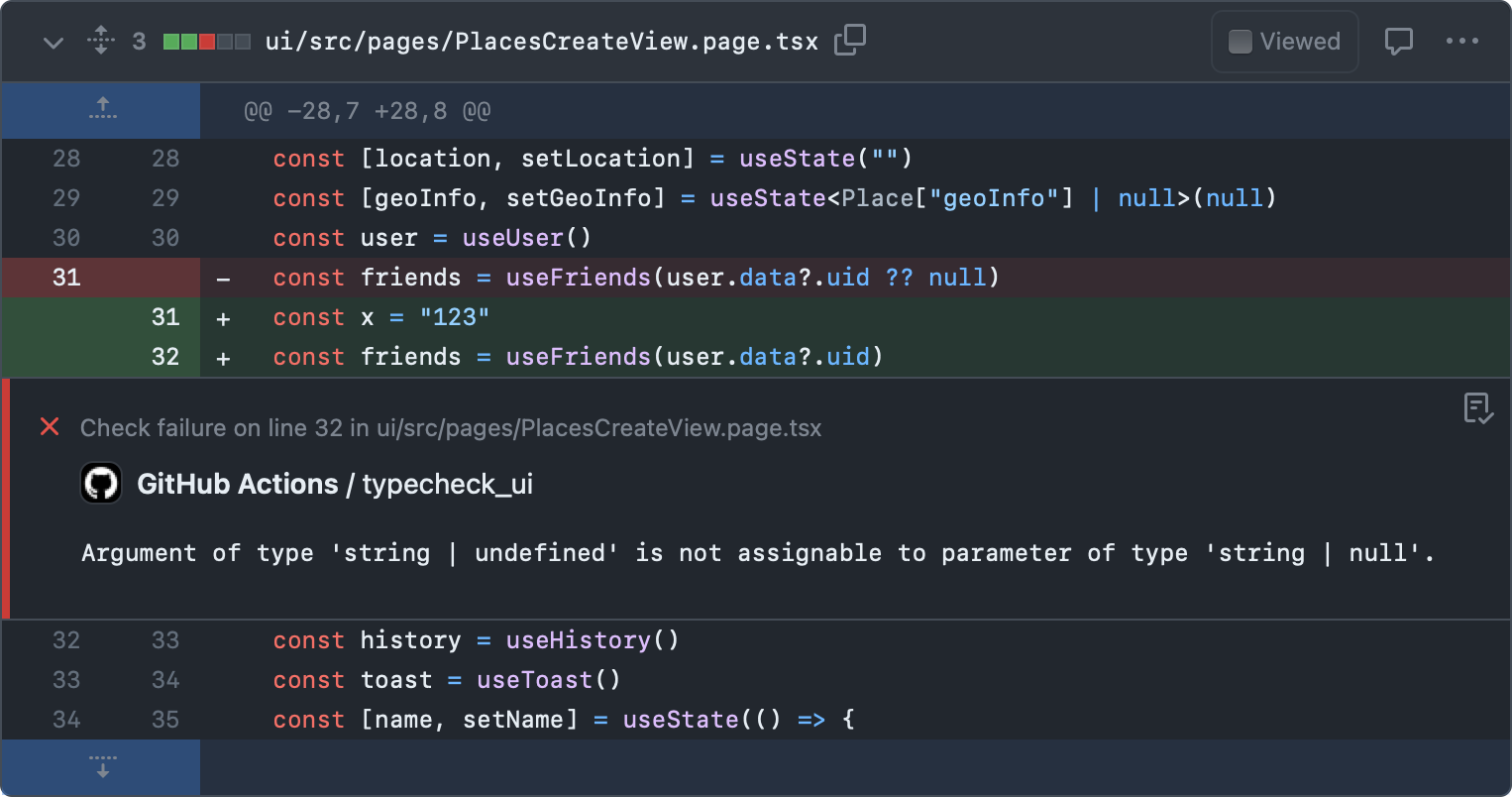The image size is (1512, 797).
Task: Open the file comment bubble
Action: point(1398,42)
